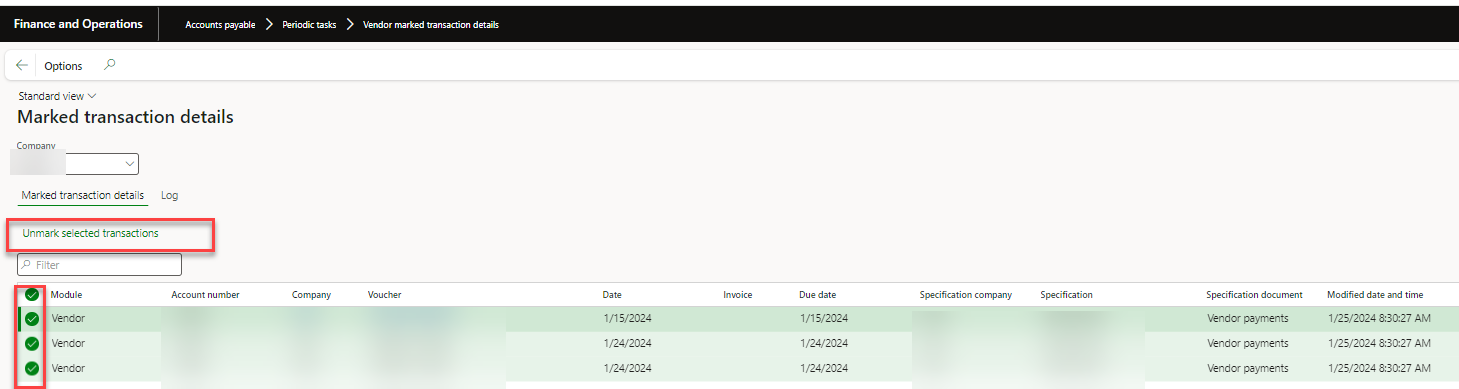Image resolution: width=1459 pixels, height=389 pixels.
Task: Click the filter magnifier icon
Action: [26, 265]
